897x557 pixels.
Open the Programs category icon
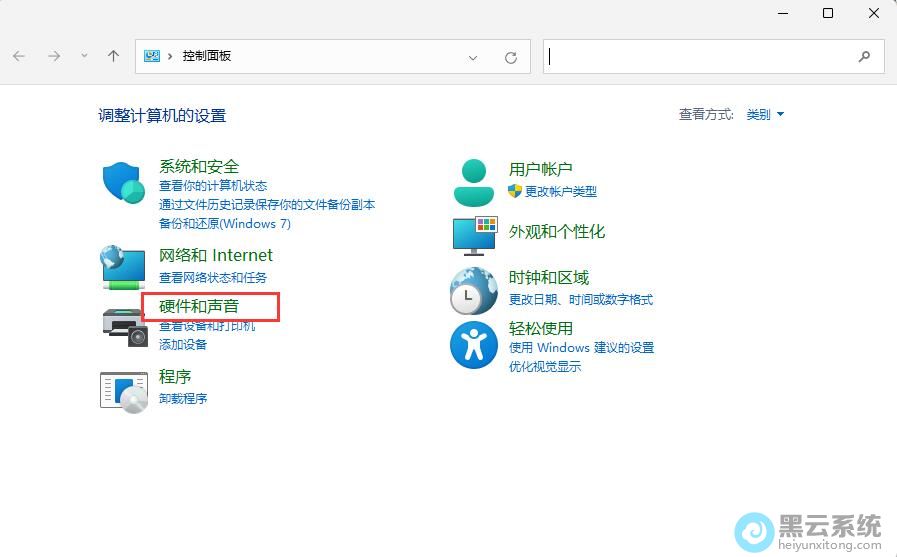pyautogui.click(x=124, y=390)
